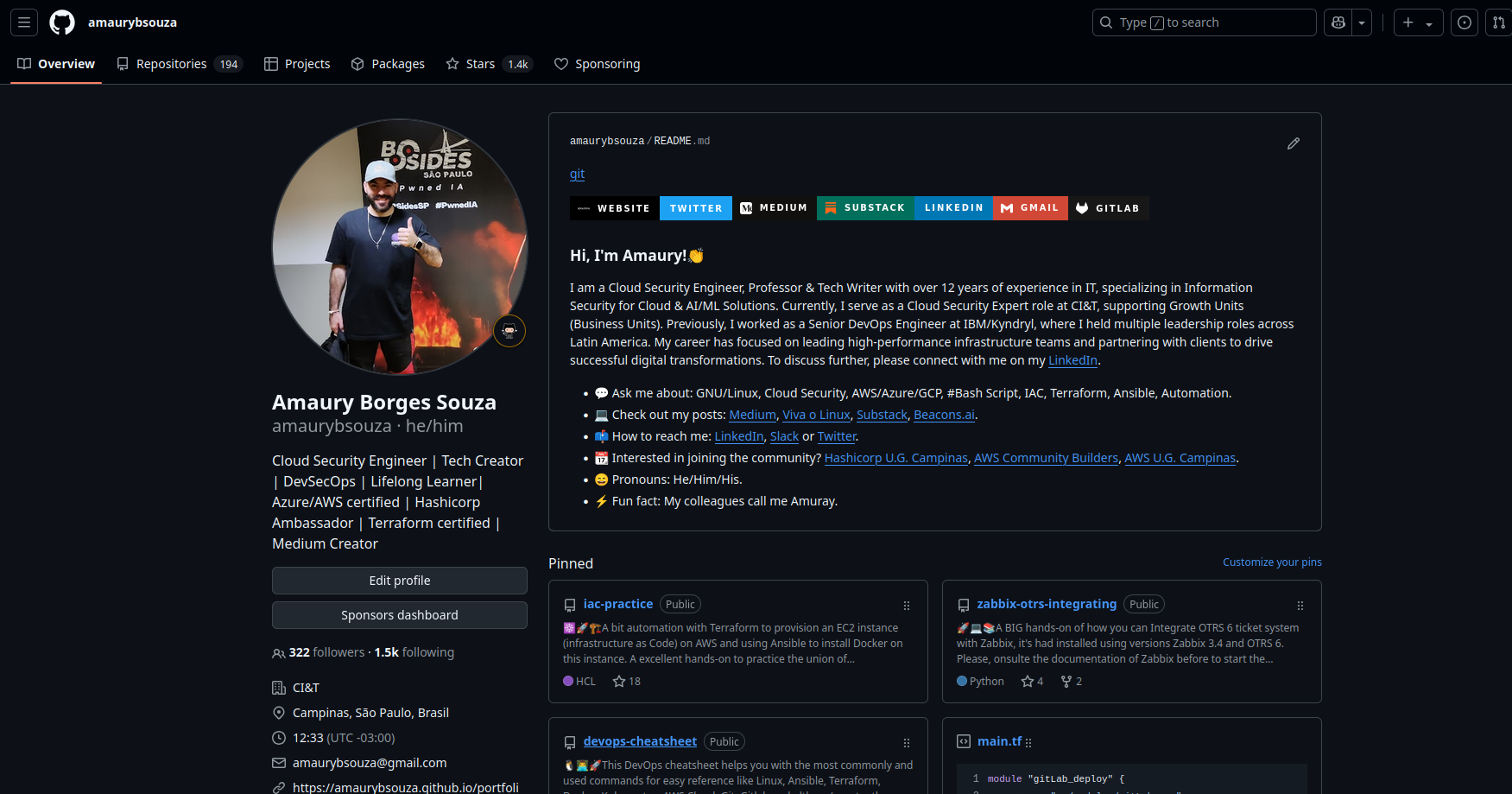The width and height of the screenshot is (1512, 794).
Task: Click the Stars tab star icon
Action: pos(452,64)
